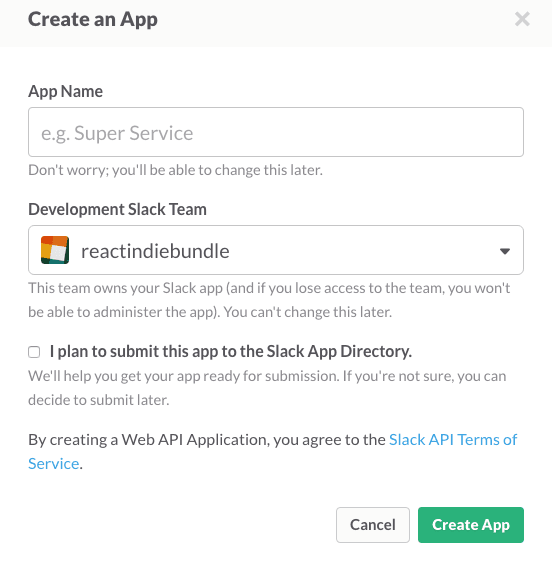Click 'We'll help you get your app ready' text
This screenshot has width=552, height=568.
267,388
